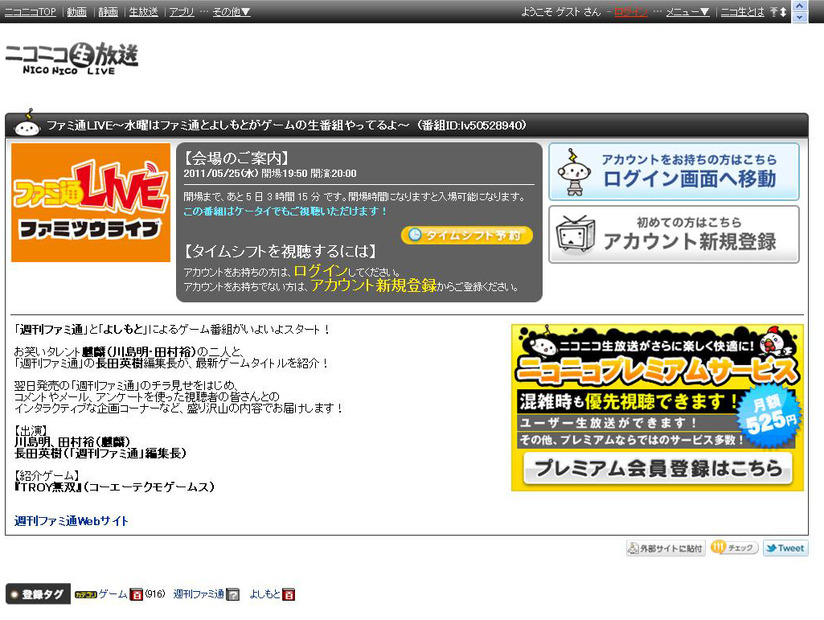The image size is (824, 620).
Task: Open アプリ in top navigation
Action: click(x=182, y=12)
